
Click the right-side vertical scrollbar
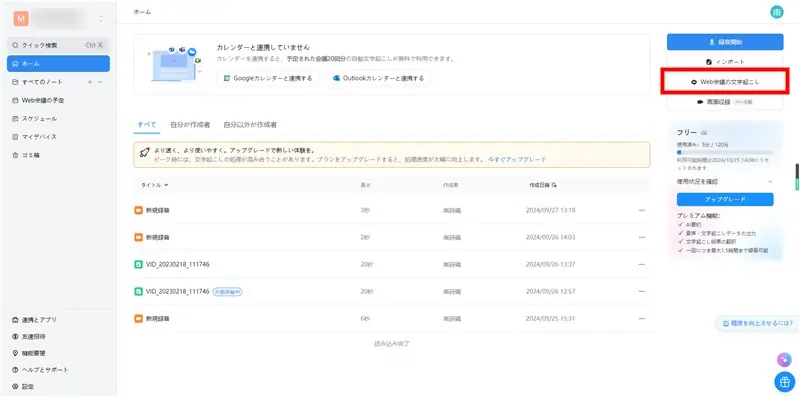coord(797,178)
